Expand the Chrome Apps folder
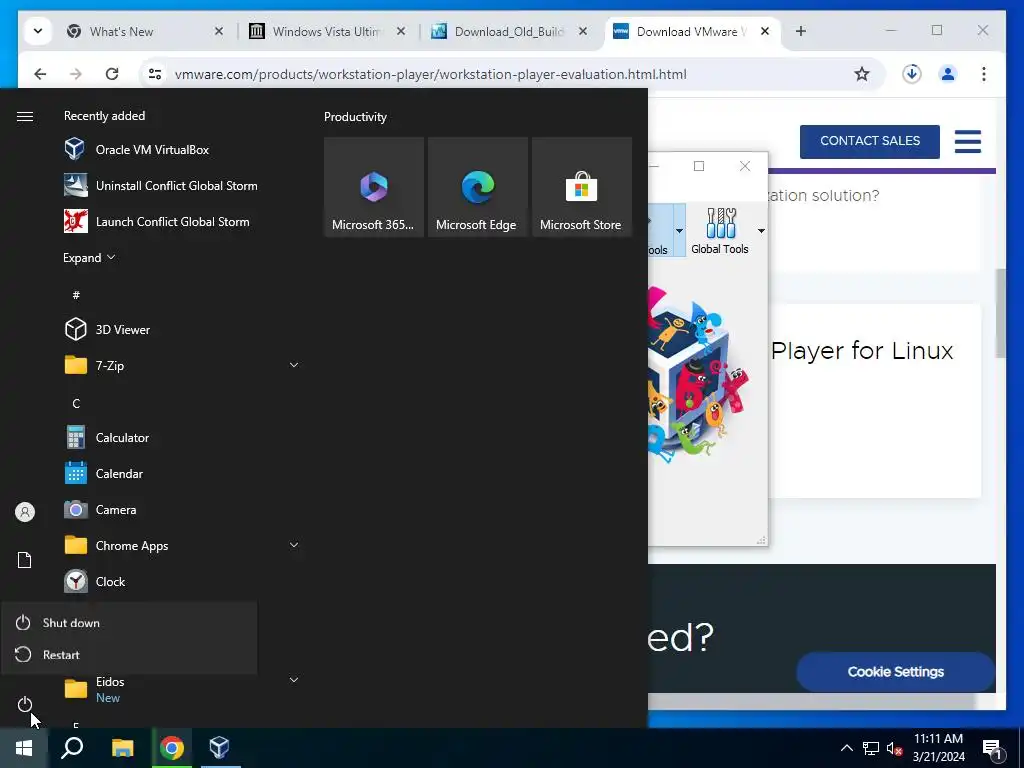The width and height of the screenshot is (1024, 768). pyautogui.click(x=294, y=545)
